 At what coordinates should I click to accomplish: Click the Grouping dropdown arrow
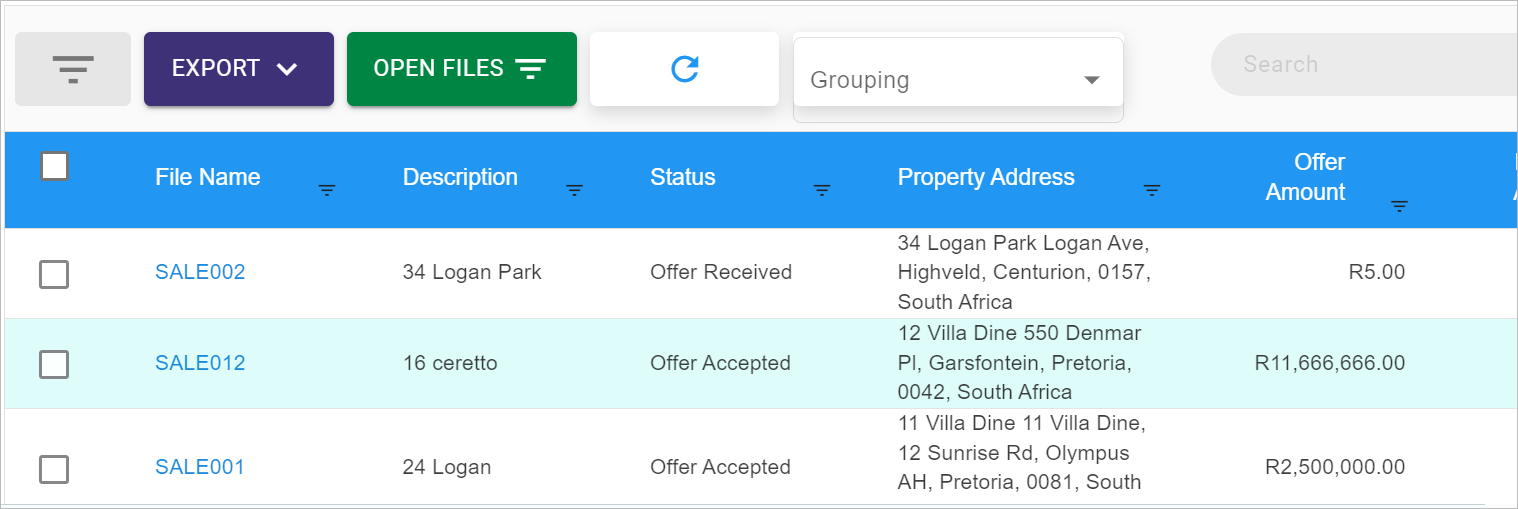point(1092,80)
